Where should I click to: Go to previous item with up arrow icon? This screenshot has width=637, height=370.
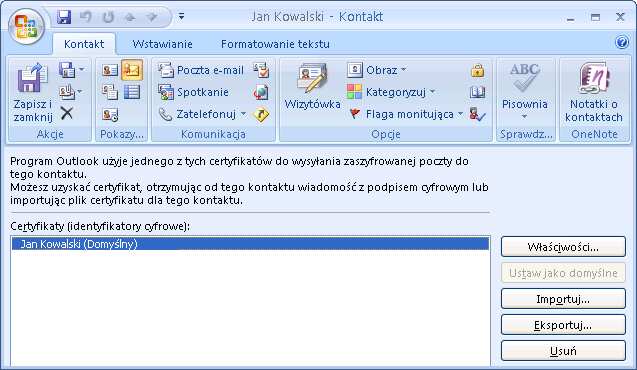point(130,17)
